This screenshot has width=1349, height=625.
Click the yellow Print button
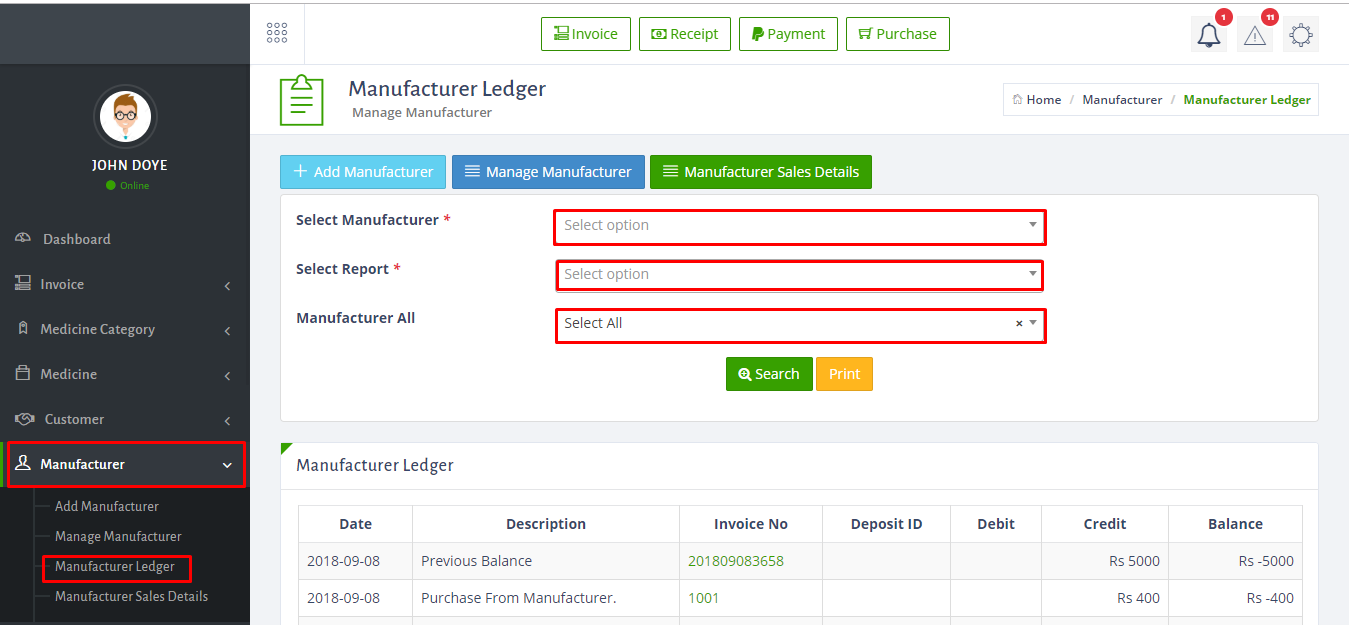coord(844,374)
